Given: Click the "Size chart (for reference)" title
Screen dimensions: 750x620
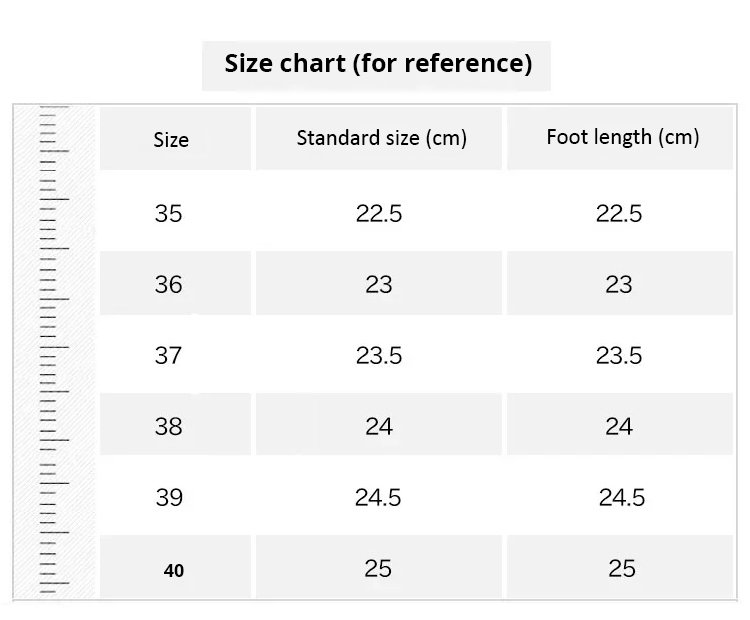Looking at the screenshot, I should (377, 65).
